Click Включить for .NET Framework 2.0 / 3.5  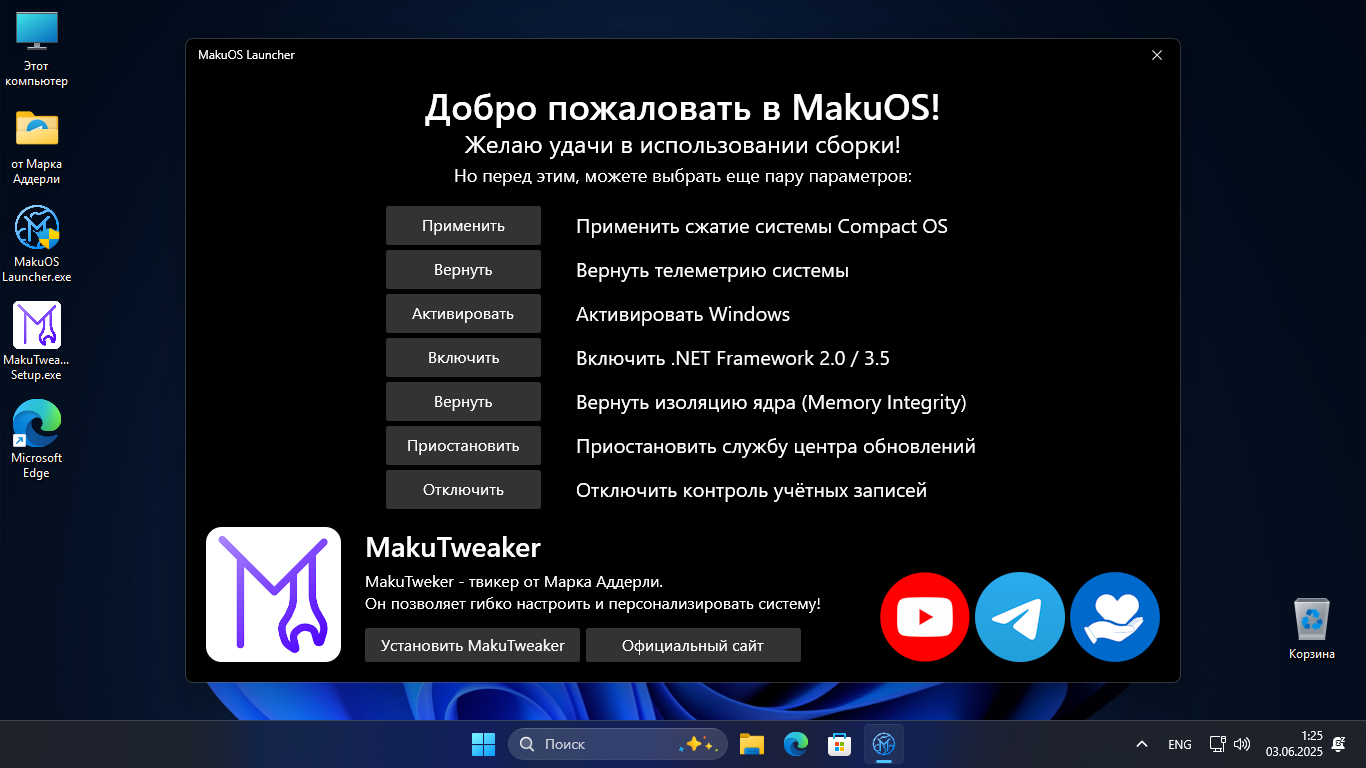pyautogui.click(x=463, y=357)
